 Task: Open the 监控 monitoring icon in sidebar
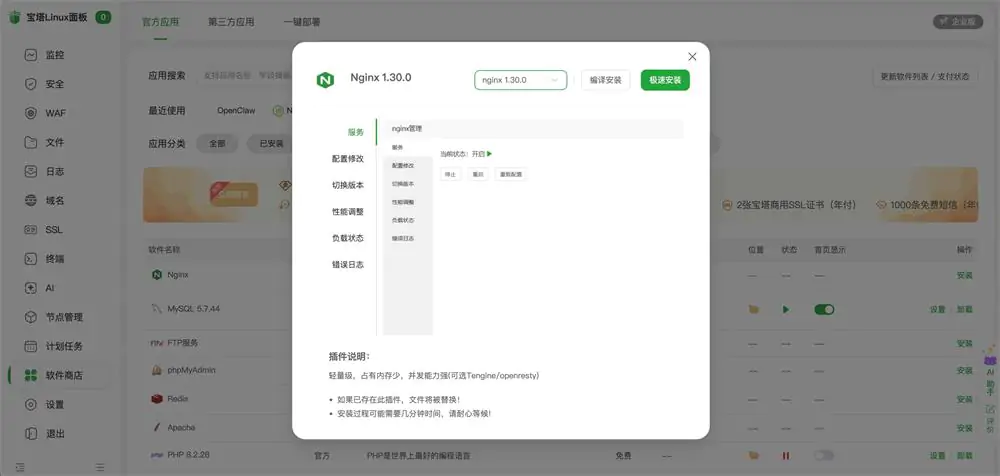[x=31, y=55]
